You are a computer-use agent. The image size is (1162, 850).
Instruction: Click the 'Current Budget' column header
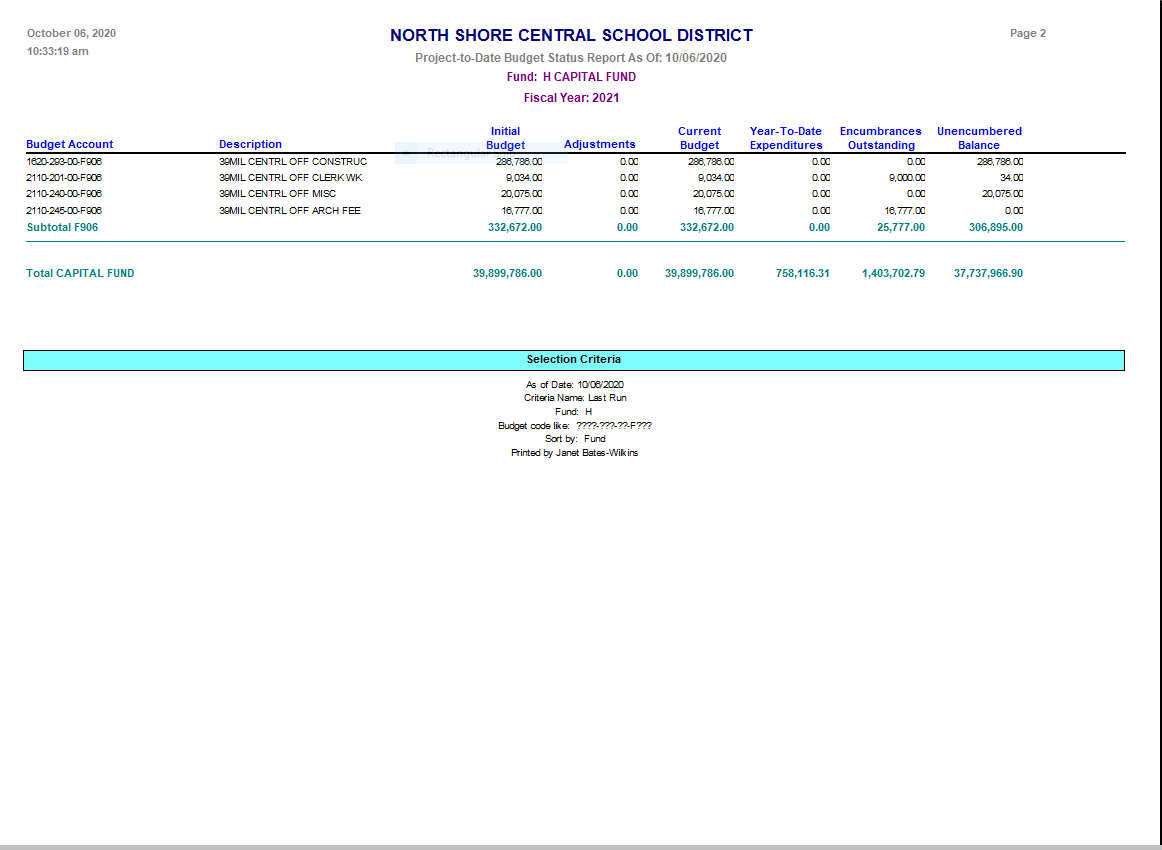tap(700, 139)
